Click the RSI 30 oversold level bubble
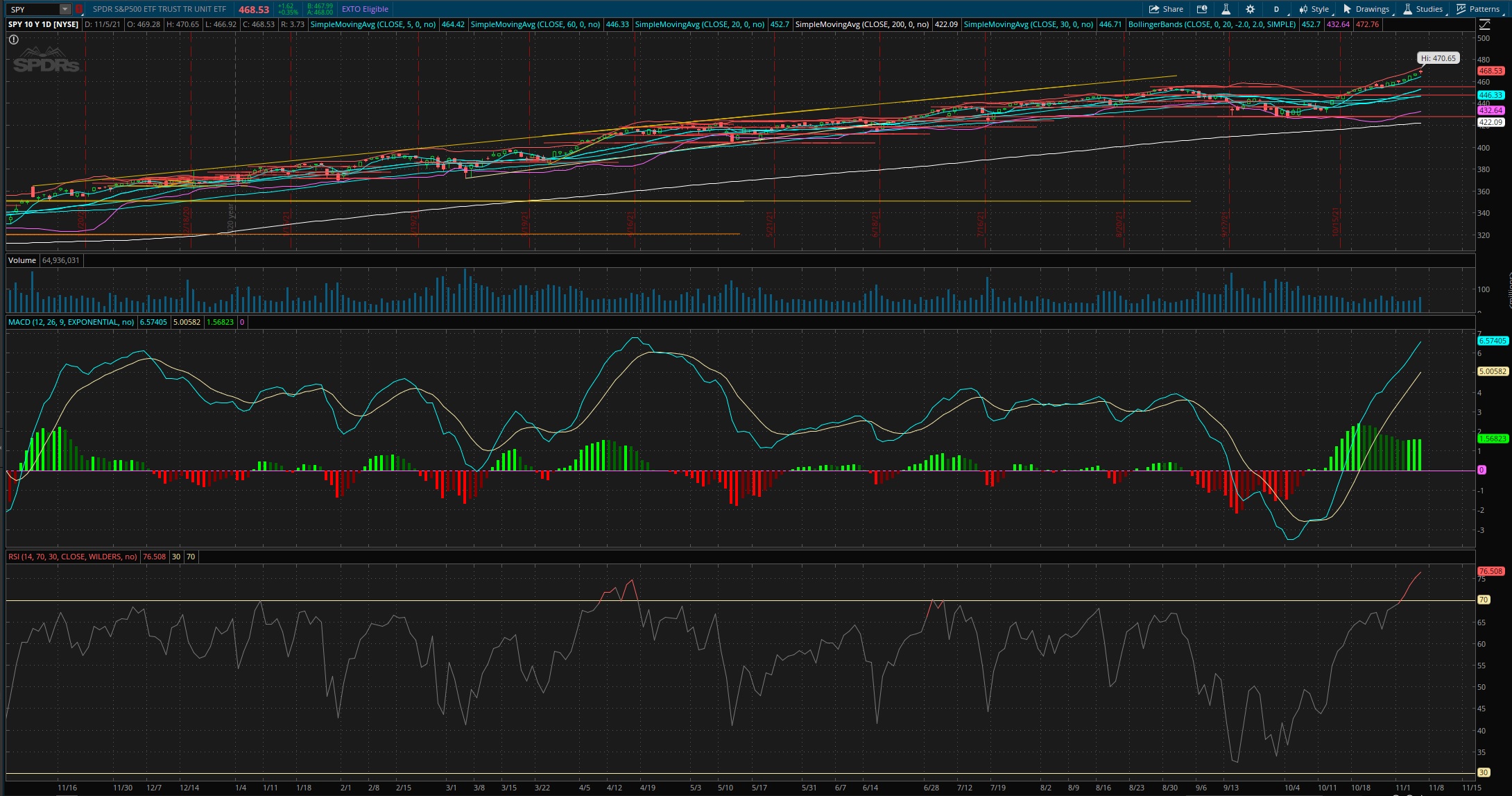Screen dimensions: 1512x796 [x=1484, y=772]
